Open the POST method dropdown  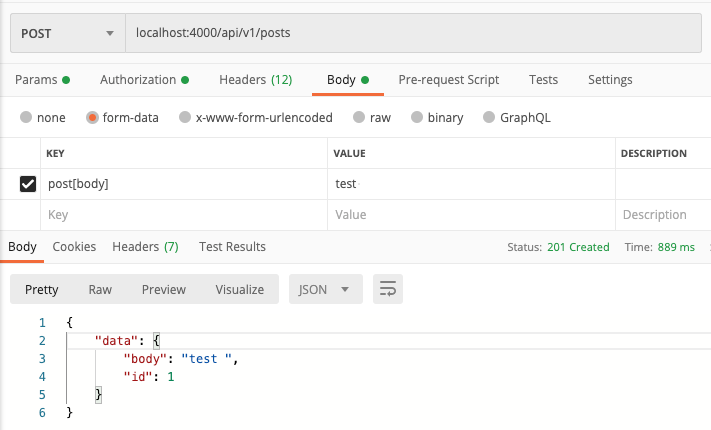(x=68, y=33)
